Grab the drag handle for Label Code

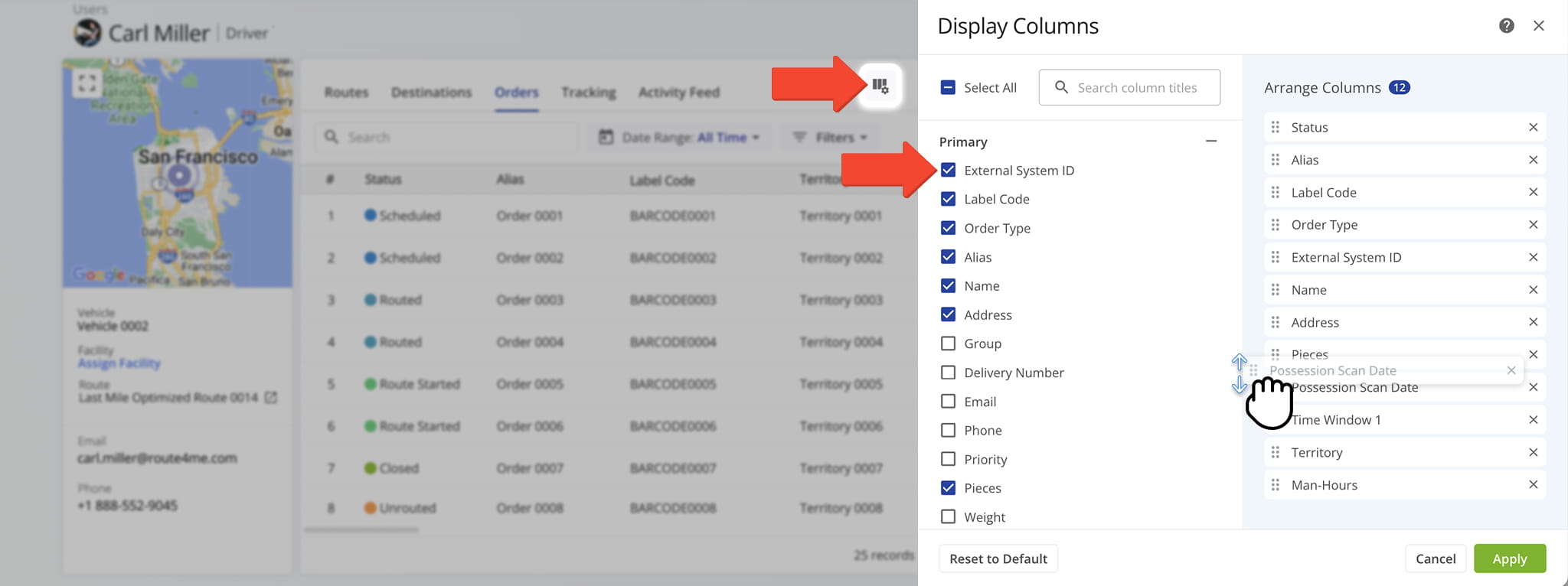click(1275, 193)
